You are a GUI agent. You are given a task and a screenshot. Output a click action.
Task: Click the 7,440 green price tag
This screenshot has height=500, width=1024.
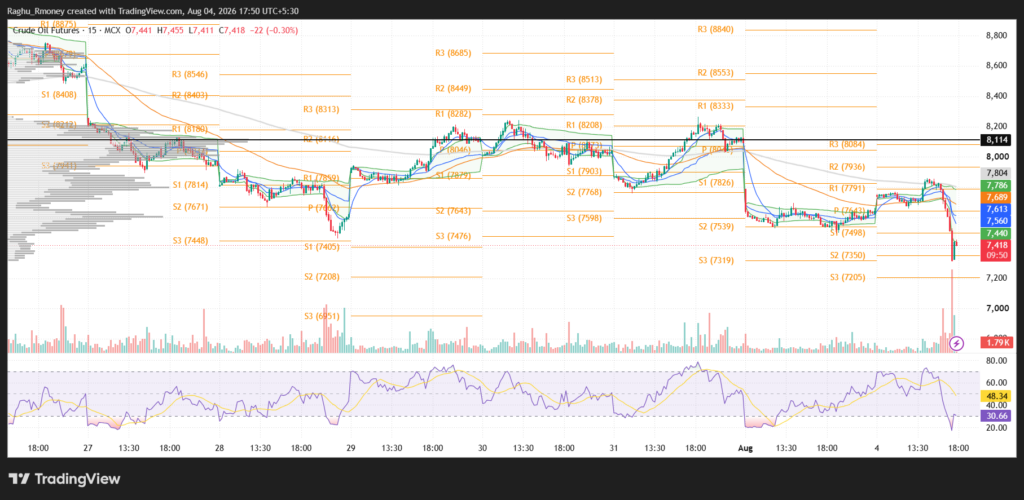pos(997,233)
